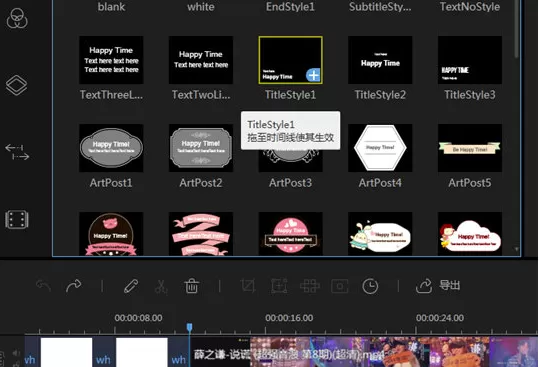The height and width of the screenshot is (367, 539).
Task: Click the 导出 export button
Action: coord(438,286)
